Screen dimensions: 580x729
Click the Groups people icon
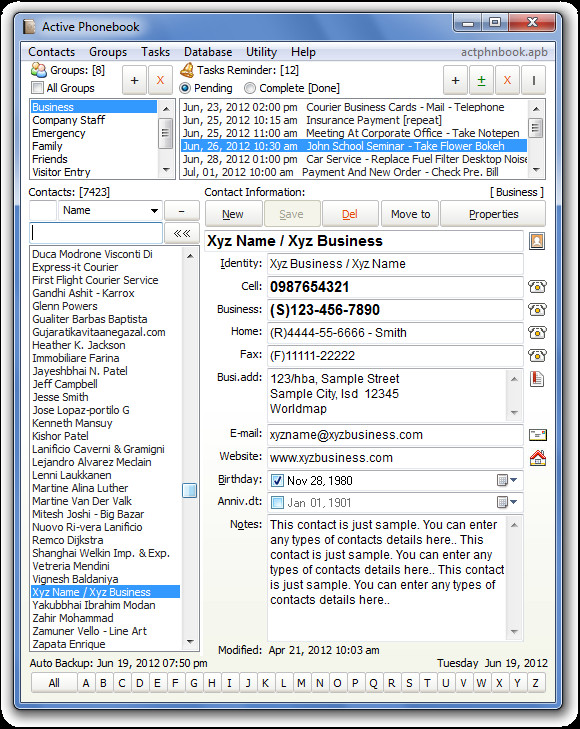point(39,70)
